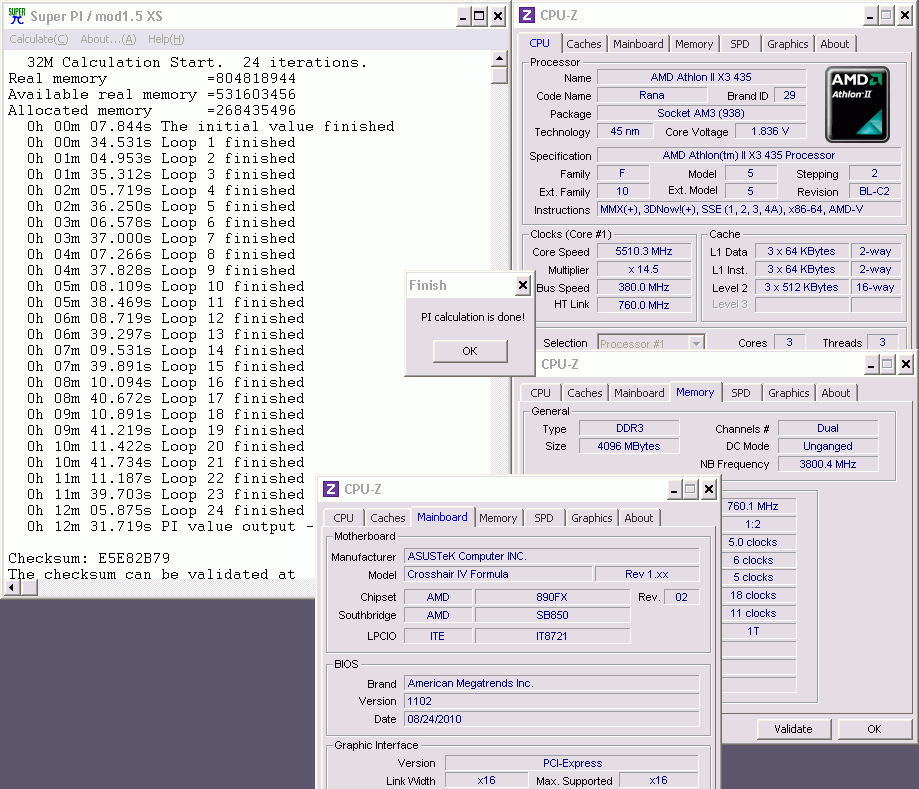Viewport: 919px width, 789px height.
Task: Click the AMD Athlon II processor logo
Action: pos(857,104)
